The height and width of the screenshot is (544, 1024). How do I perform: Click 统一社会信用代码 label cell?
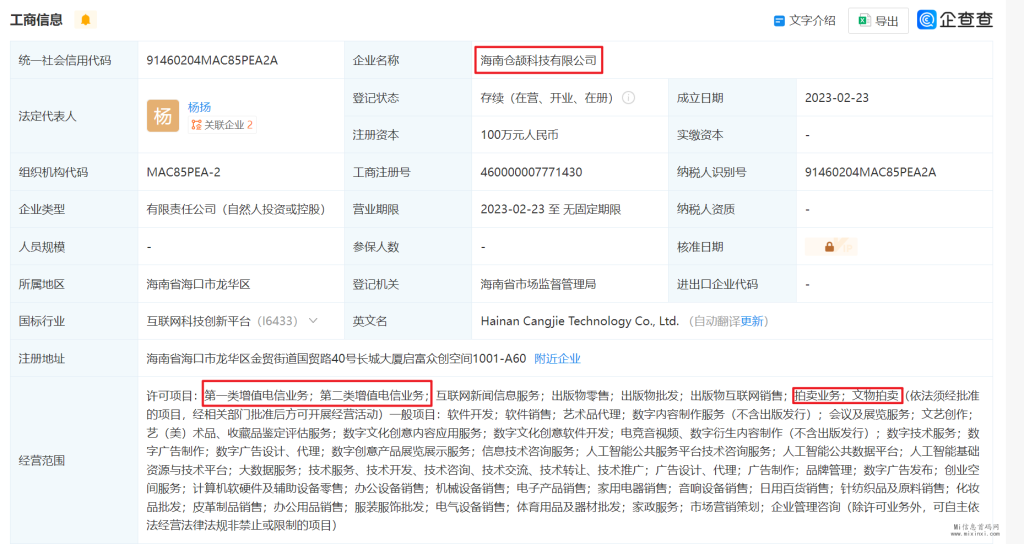(74, 61)
